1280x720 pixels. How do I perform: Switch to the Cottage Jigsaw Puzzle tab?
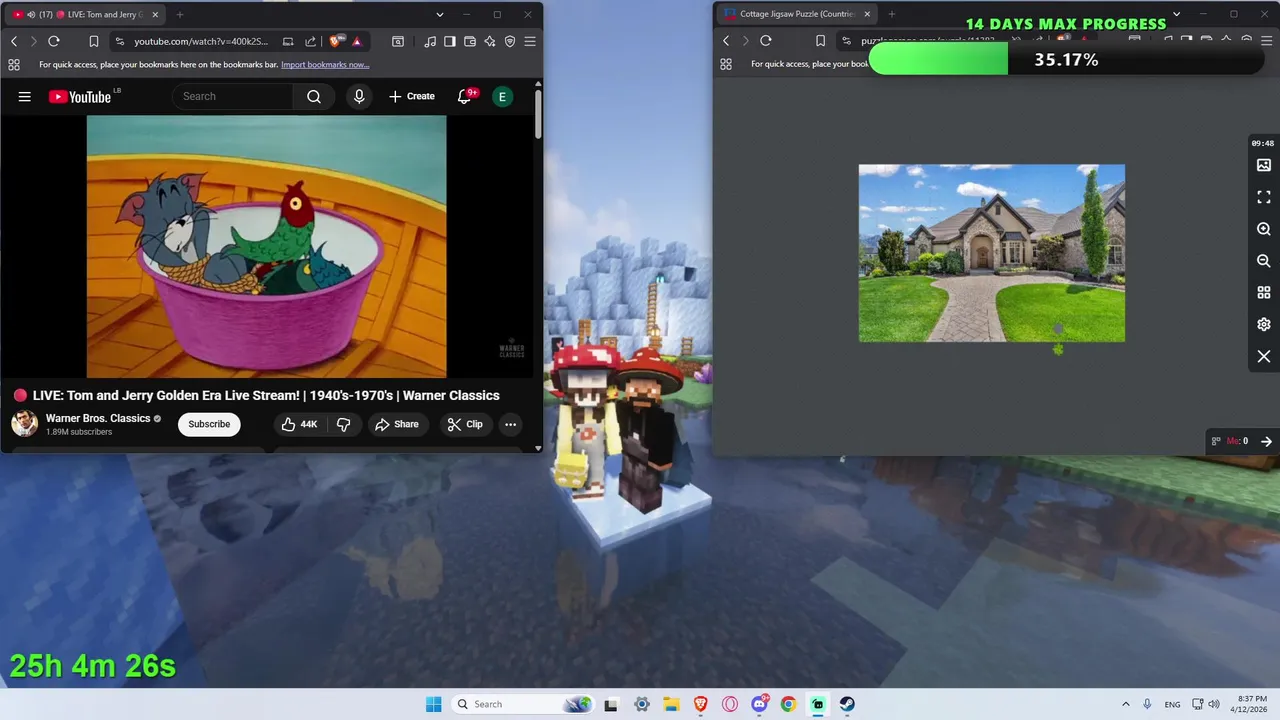click(797, 14)
